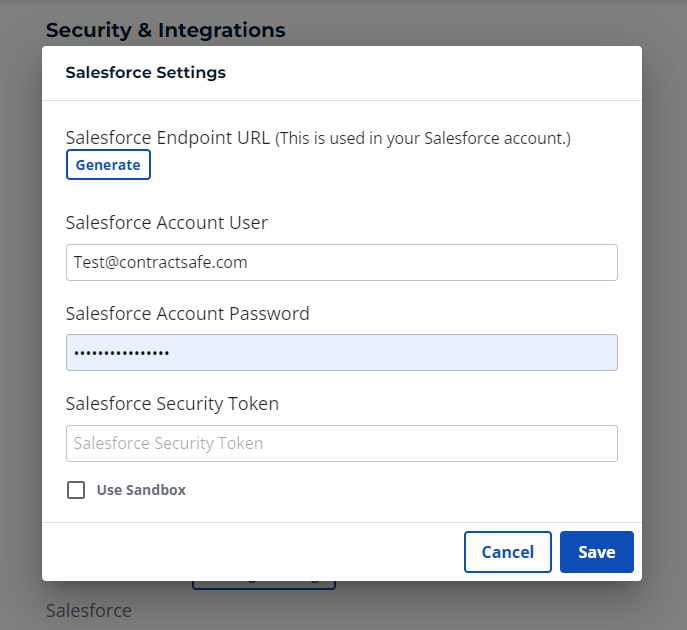Click the Salesforce Account Password label
This screenshot has width=687, height=630.
click(x=188, y=314)
